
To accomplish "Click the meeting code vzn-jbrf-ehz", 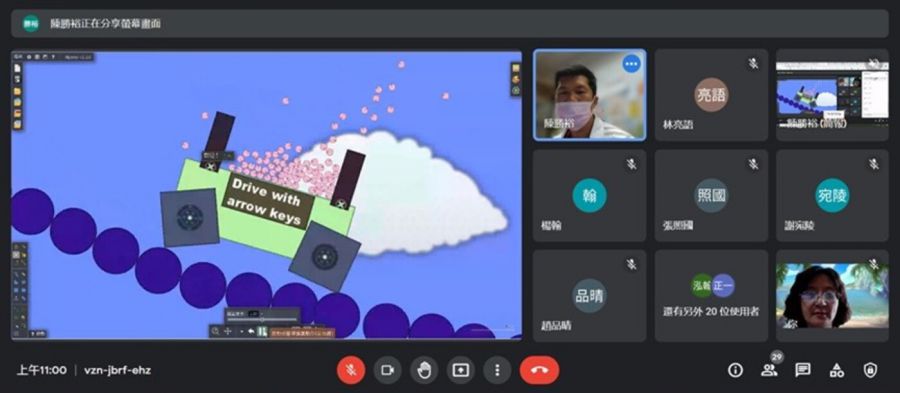I will coord(118,370).
